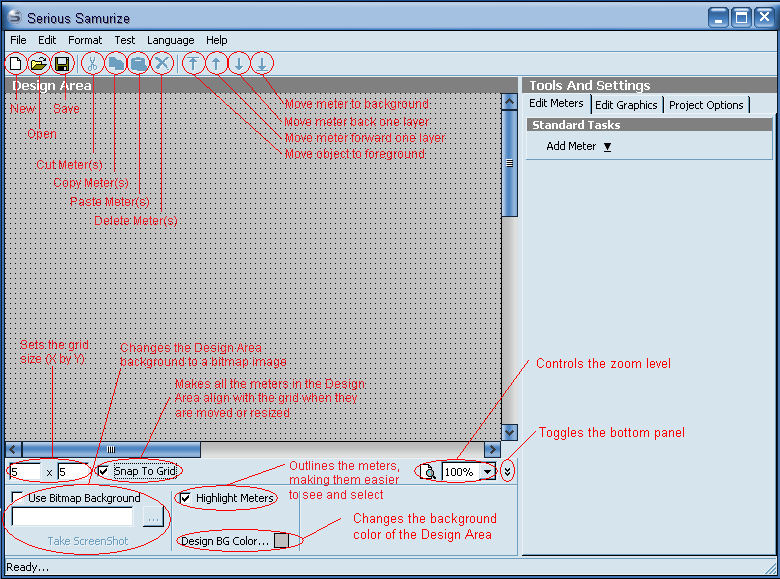Click the Copy Meter(s) toolbar icon
Viewport: 780px width, 579px height.
[x=116, y=64]
